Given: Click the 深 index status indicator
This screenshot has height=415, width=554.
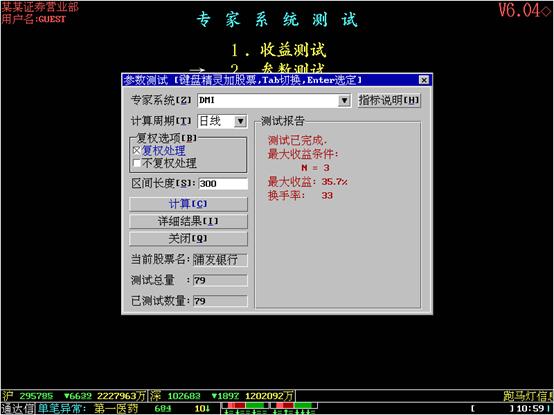Looking at the screenshot, I should pos(222,396).
